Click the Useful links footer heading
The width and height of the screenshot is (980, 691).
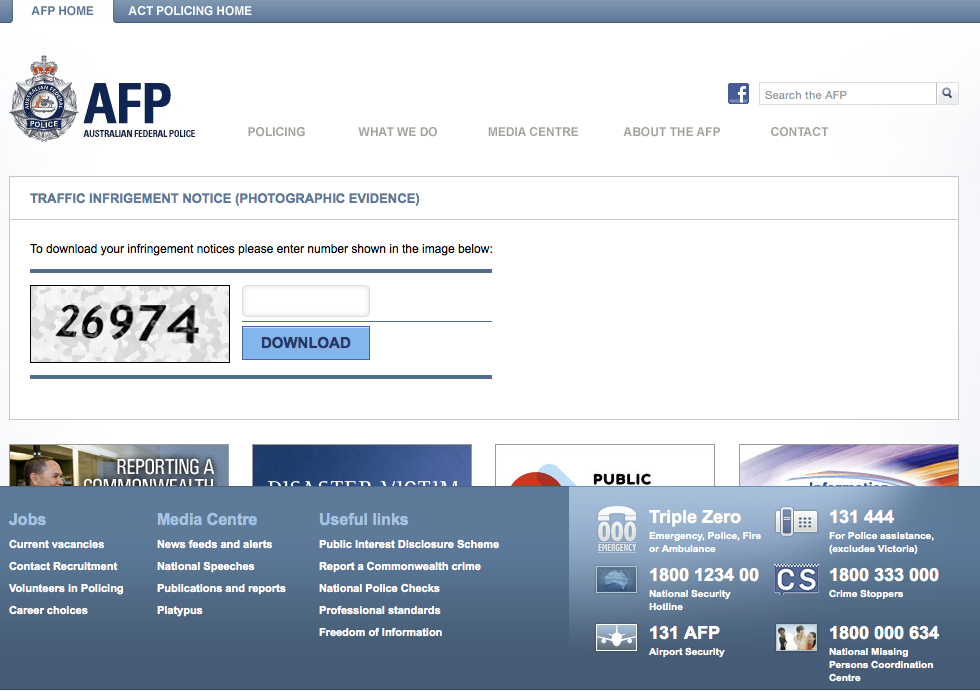(x=363, y=519)
